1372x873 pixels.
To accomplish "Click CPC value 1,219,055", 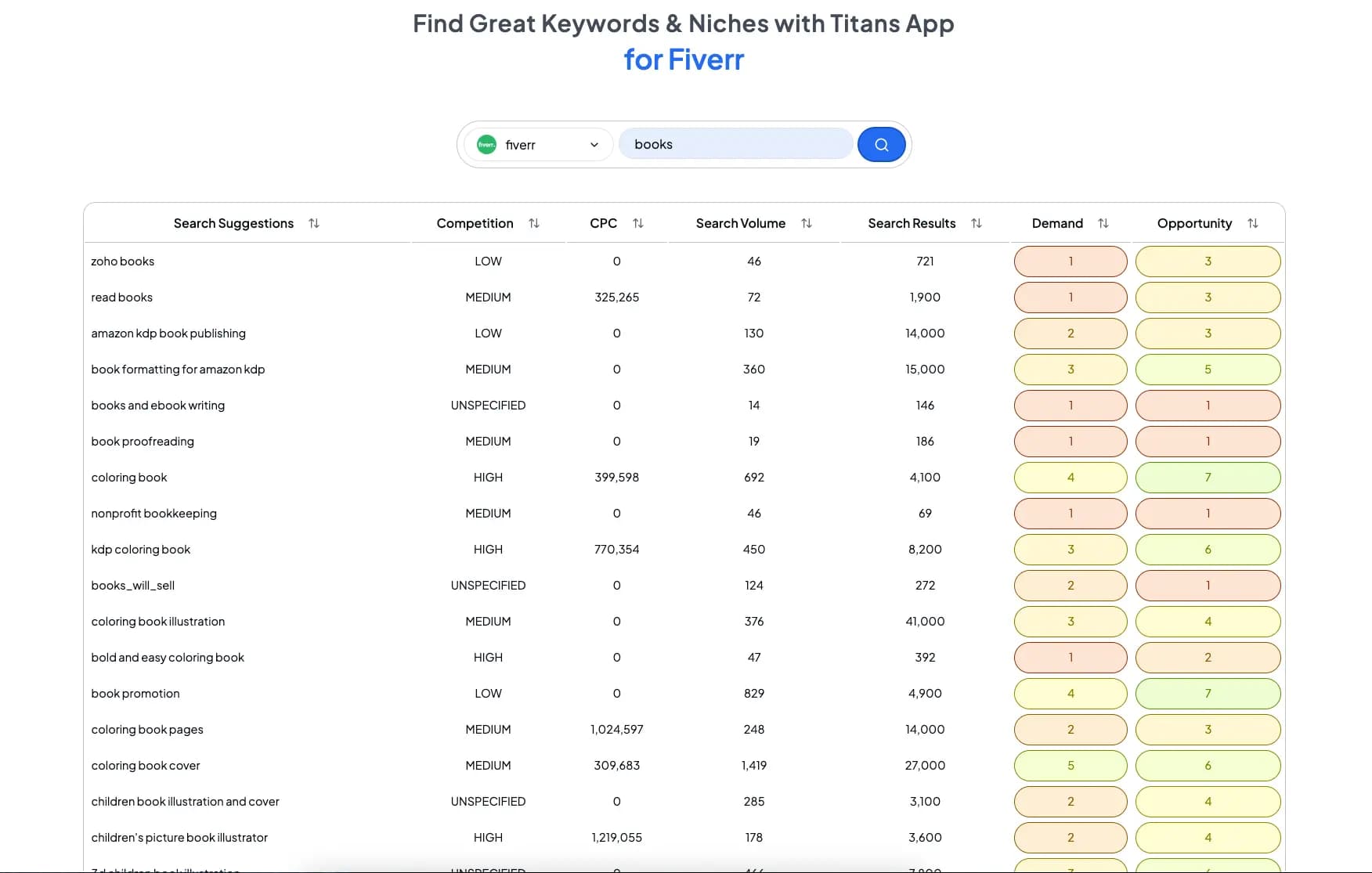I will coord(616,838).
